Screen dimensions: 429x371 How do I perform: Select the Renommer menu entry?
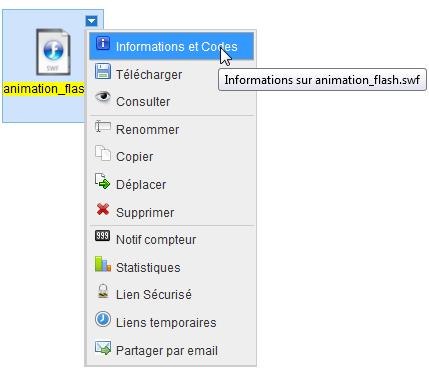click(172, 129)
